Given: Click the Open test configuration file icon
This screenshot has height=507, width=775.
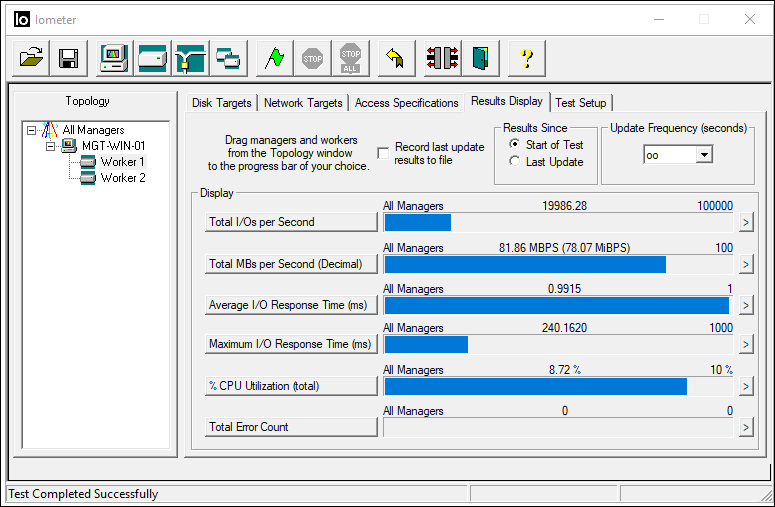Looking at the screenshot, I should 32,58.
